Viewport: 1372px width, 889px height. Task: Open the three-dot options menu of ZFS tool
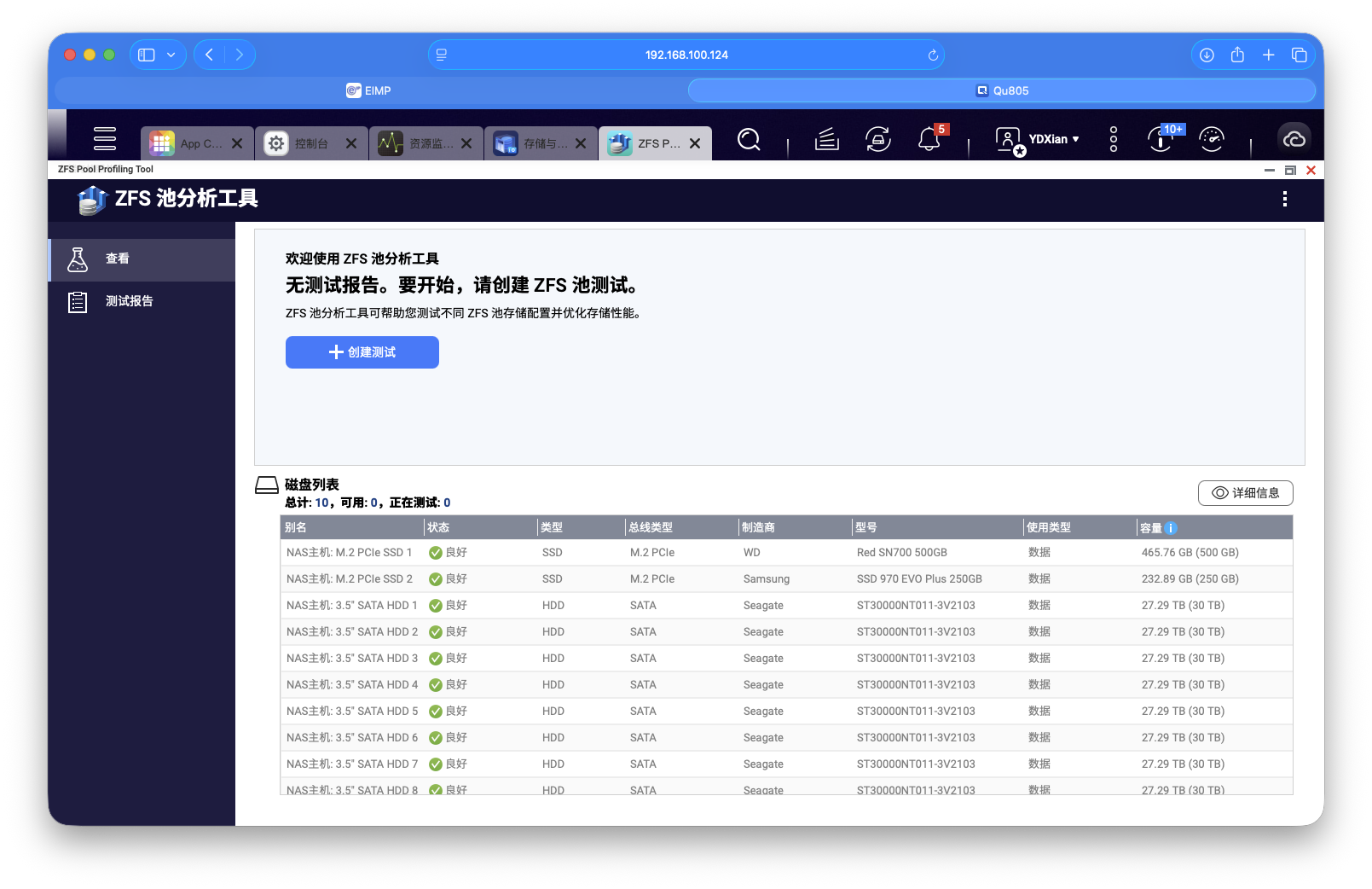tap(1284, 199)
